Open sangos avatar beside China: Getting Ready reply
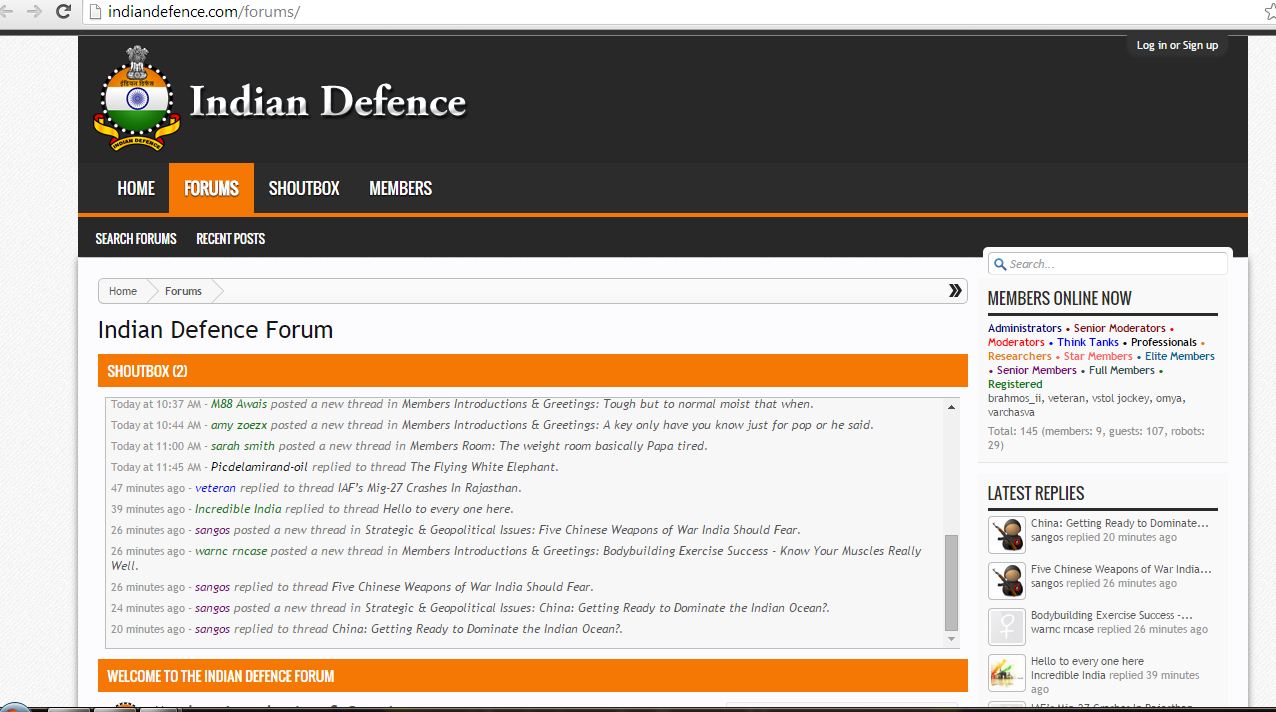This screenshot has width=1276, height=712. [x=1007, y=535]
